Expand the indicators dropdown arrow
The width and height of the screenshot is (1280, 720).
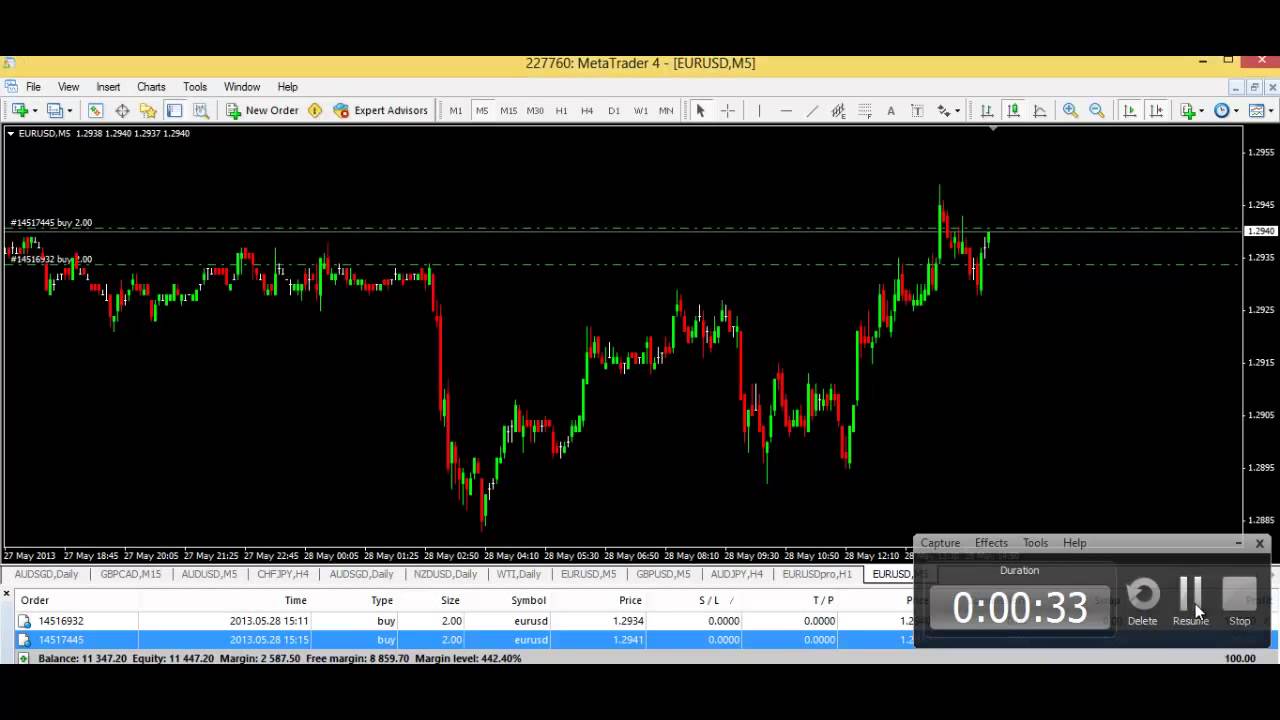pos(1202,110)
